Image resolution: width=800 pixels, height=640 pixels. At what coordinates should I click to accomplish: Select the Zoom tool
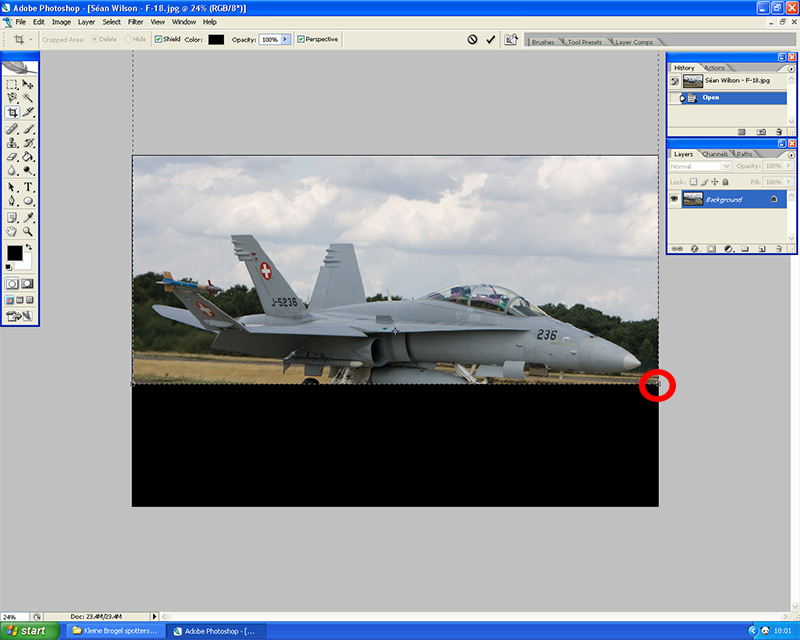point(28,232)
